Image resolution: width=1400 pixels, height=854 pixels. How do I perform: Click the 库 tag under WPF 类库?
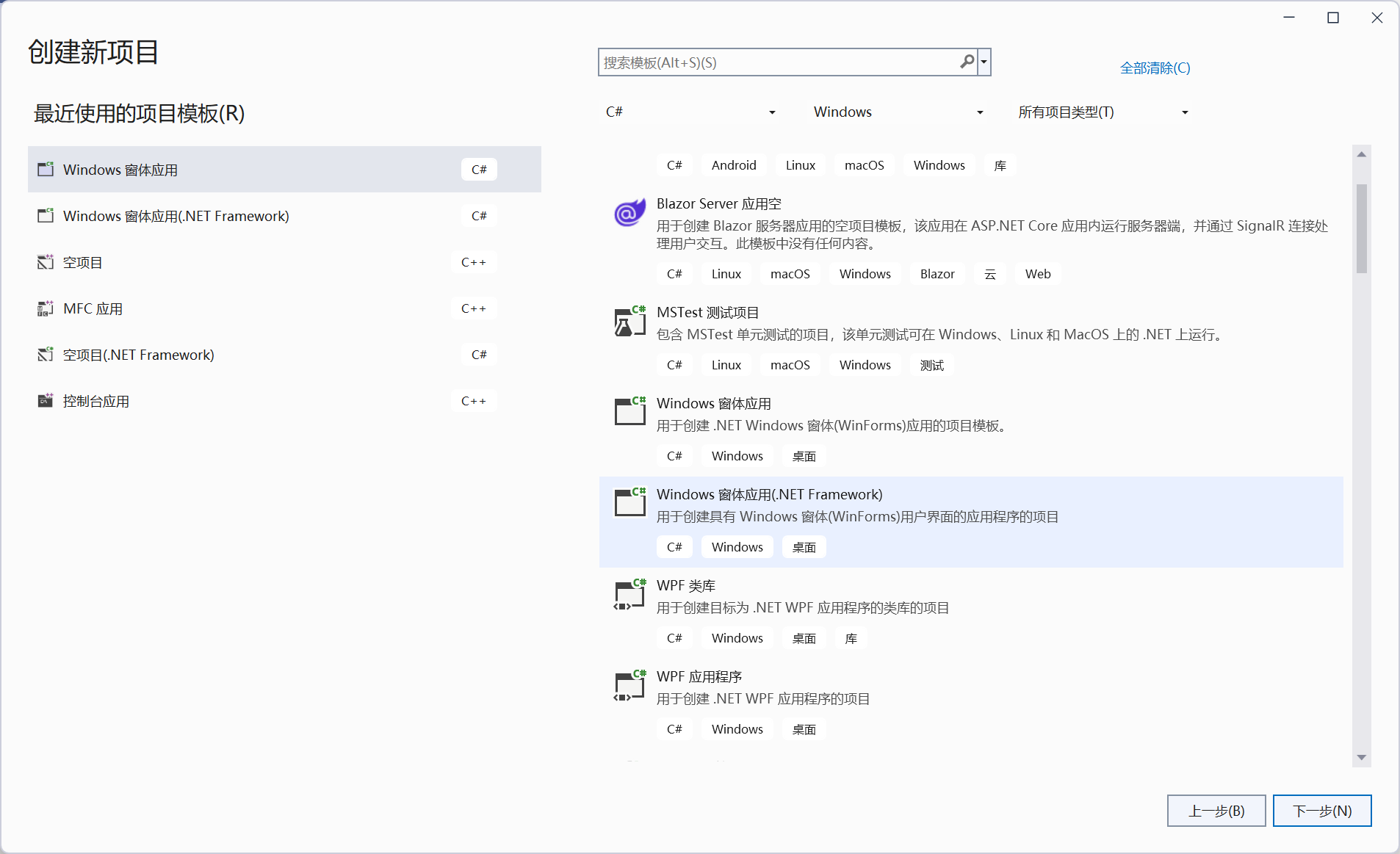coord(851,638)
